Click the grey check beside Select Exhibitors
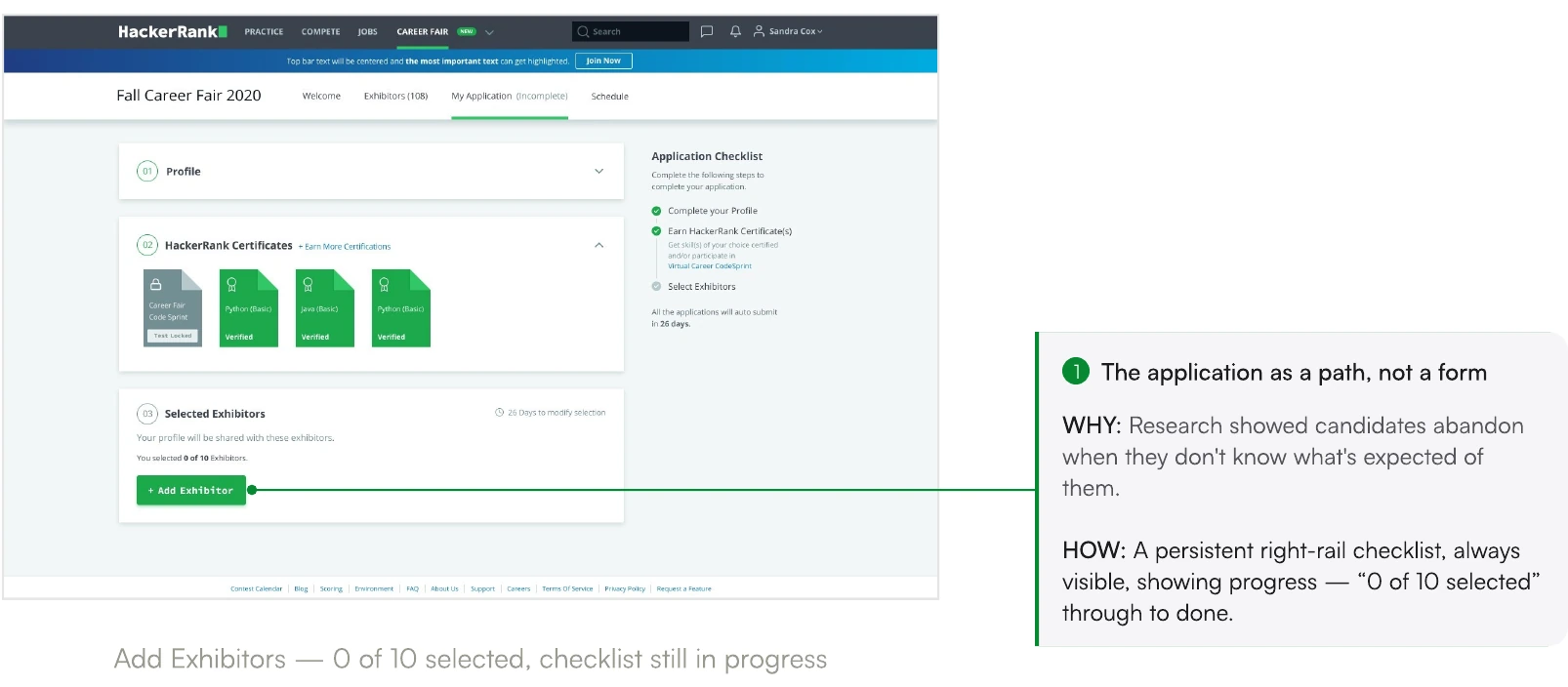The width and height of the screenshot is (1568, 687). [656, 287]
